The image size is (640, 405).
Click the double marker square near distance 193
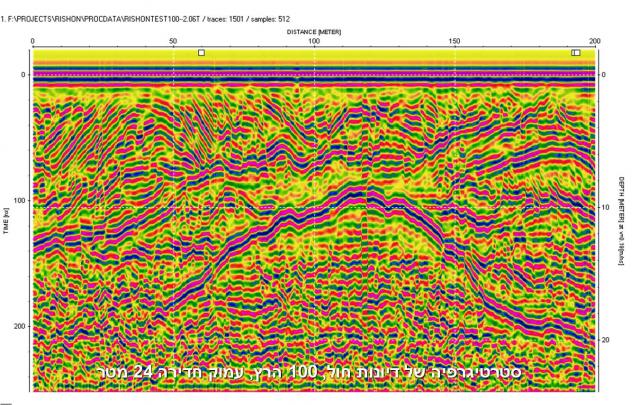point(576,53)
